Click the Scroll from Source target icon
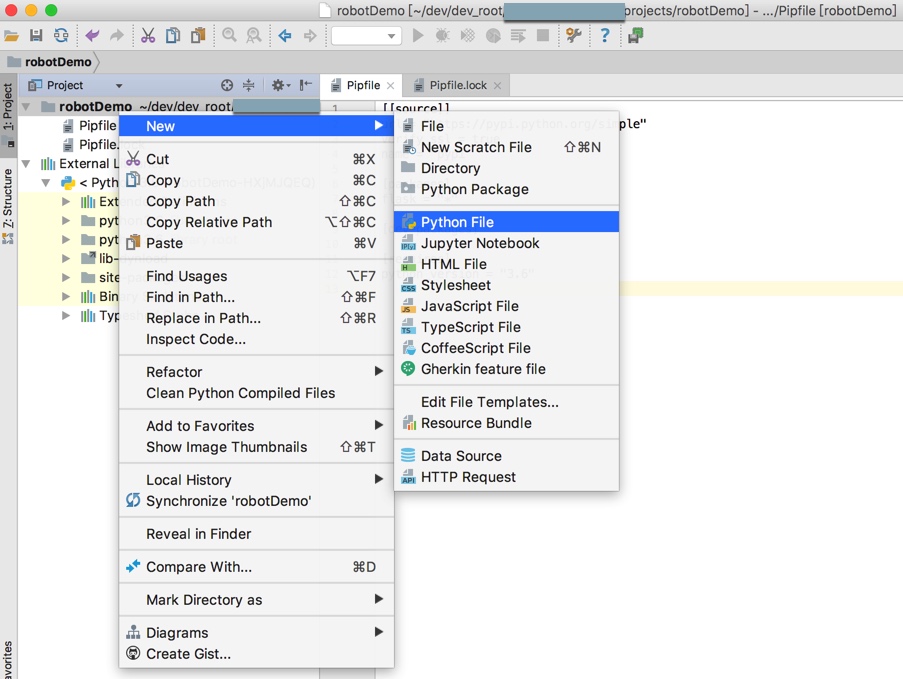Viewport: 903px width, 679px height. pyautogui.click(x=227, y=85)
